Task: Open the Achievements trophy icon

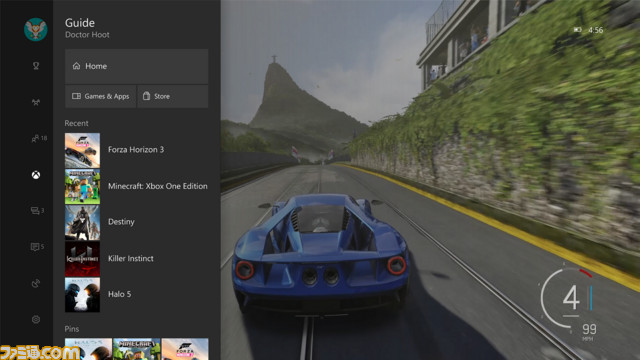Action: [x=36, y=66]
